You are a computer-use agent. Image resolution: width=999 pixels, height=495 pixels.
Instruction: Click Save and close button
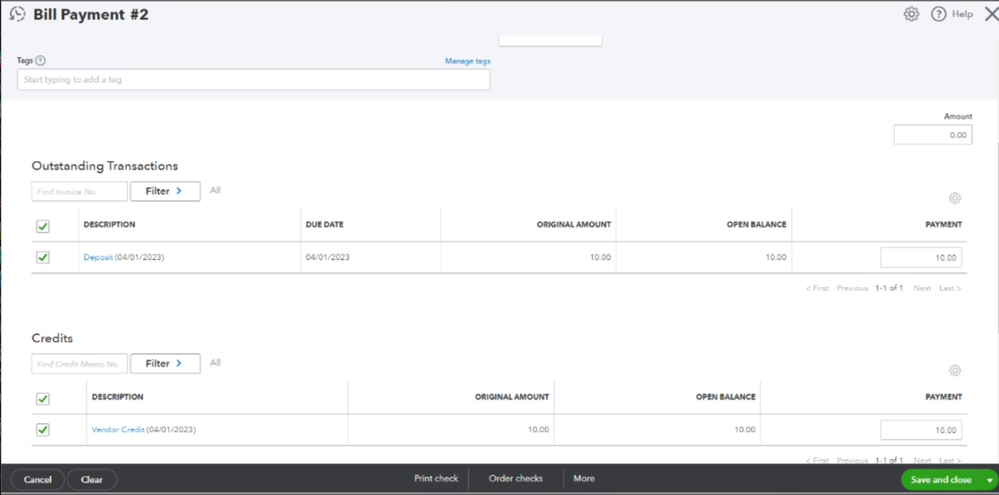pos(941,480)
